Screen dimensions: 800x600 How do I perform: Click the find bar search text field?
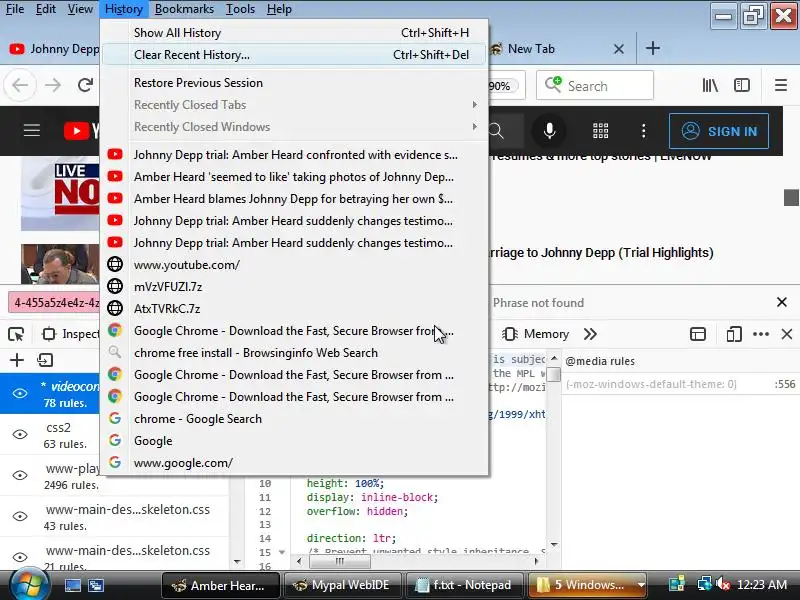coord(54,303)
